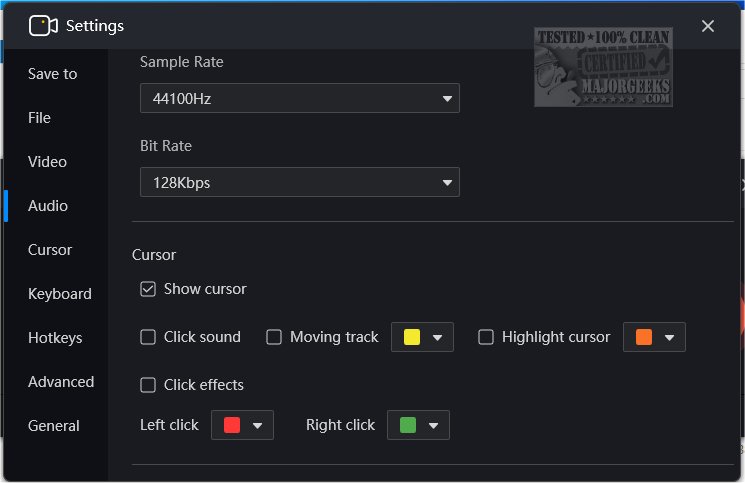Viewport: 745px width, 483px height.
Task: Change the orange Highlight cursor color
Action: pyautogui.click(x=654, y=337)
